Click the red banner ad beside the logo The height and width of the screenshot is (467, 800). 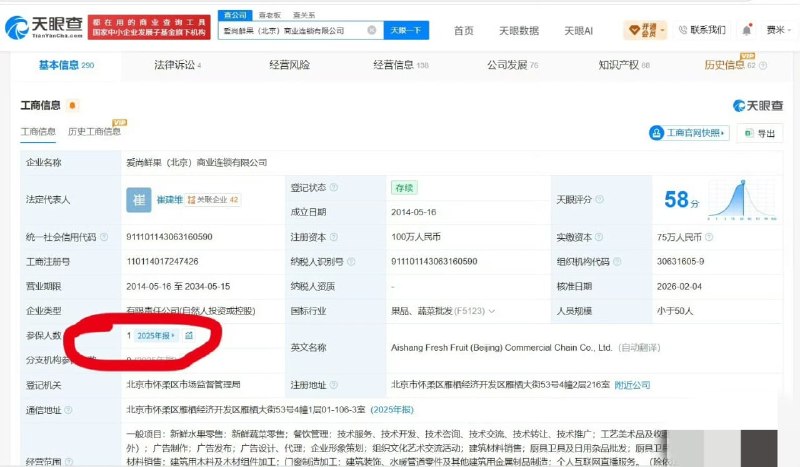point(149,27)
